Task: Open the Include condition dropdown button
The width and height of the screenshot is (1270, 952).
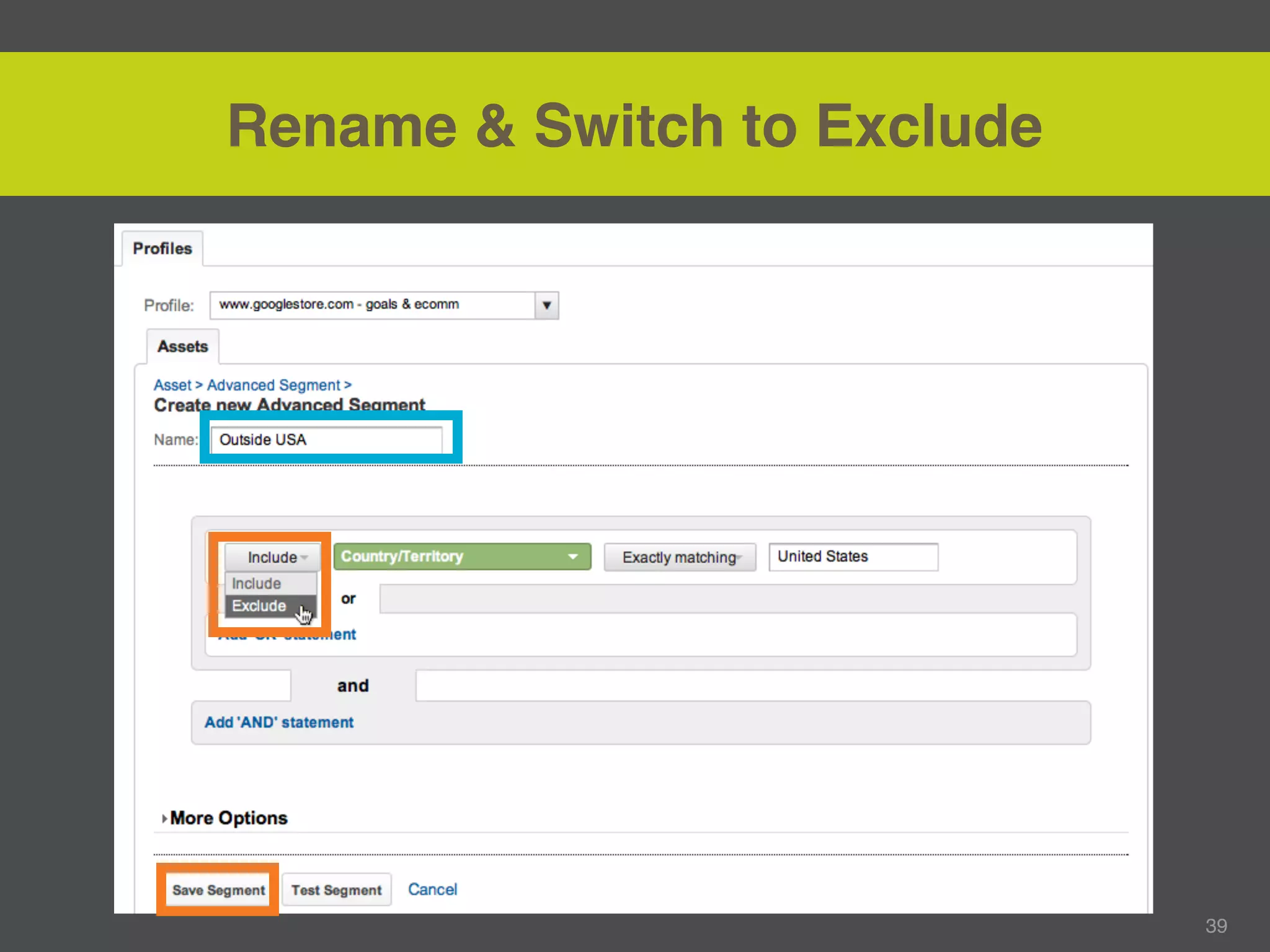Action: tap(272, 557)
